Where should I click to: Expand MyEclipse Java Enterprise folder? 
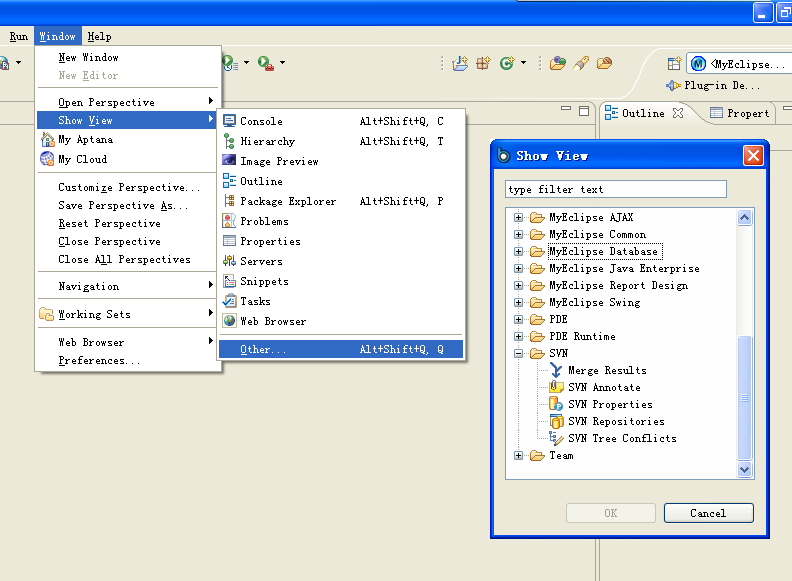pyautogui.click(x=518, y=268)
